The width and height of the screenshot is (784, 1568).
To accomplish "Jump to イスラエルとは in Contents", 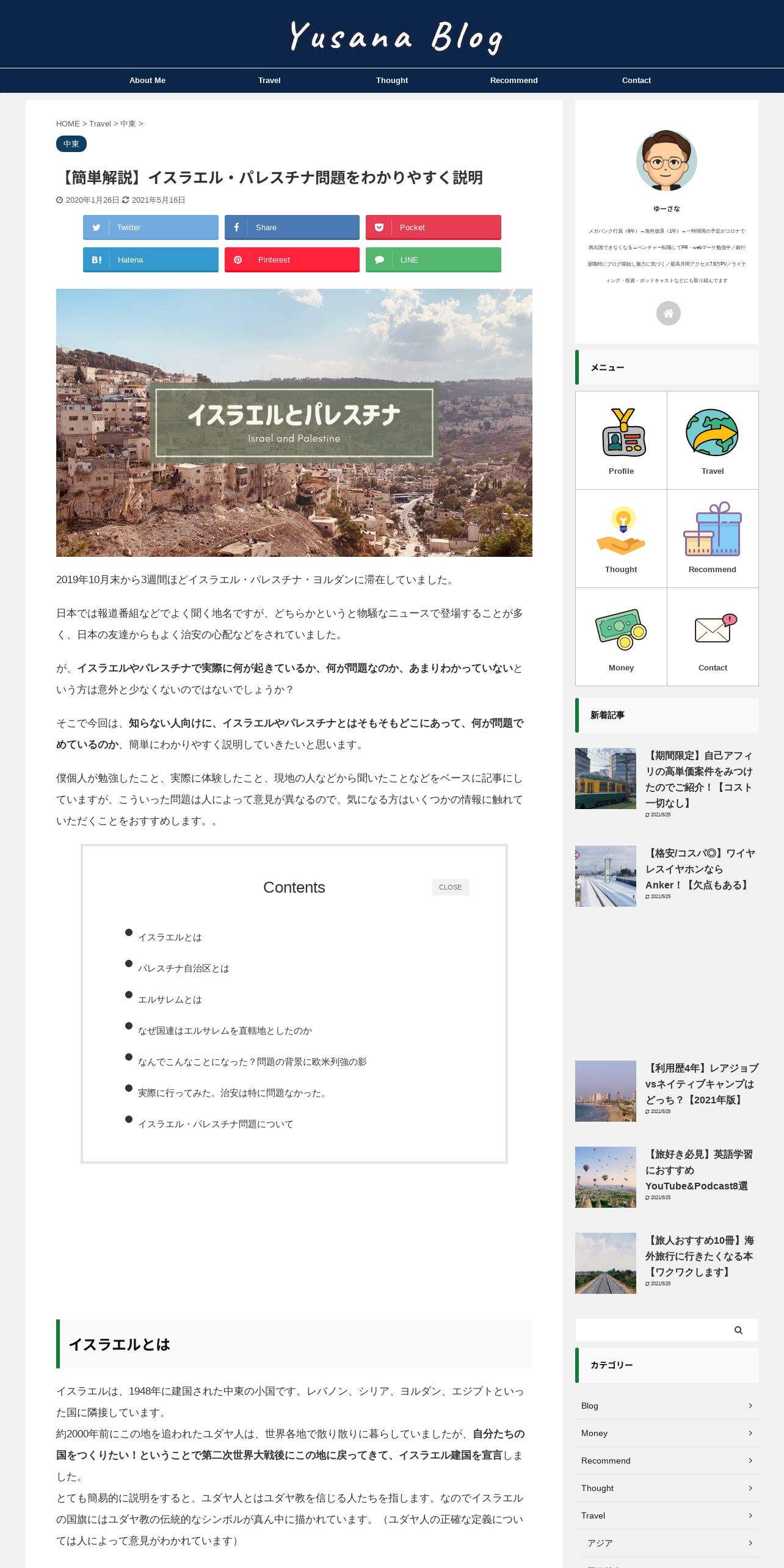I will [x=170, y=937].
